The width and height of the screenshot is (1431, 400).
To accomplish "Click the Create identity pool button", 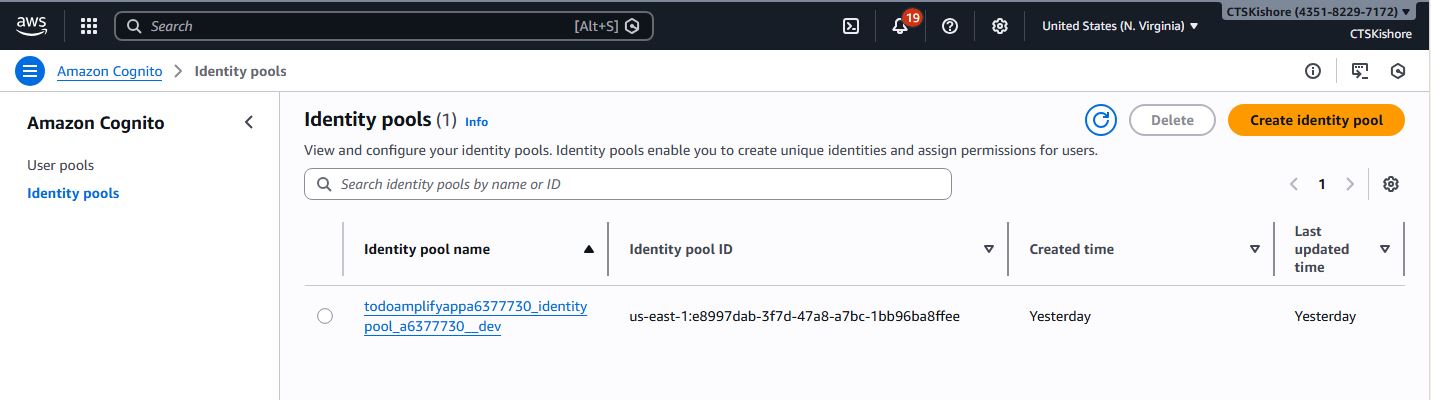I will pos(1316,120).
